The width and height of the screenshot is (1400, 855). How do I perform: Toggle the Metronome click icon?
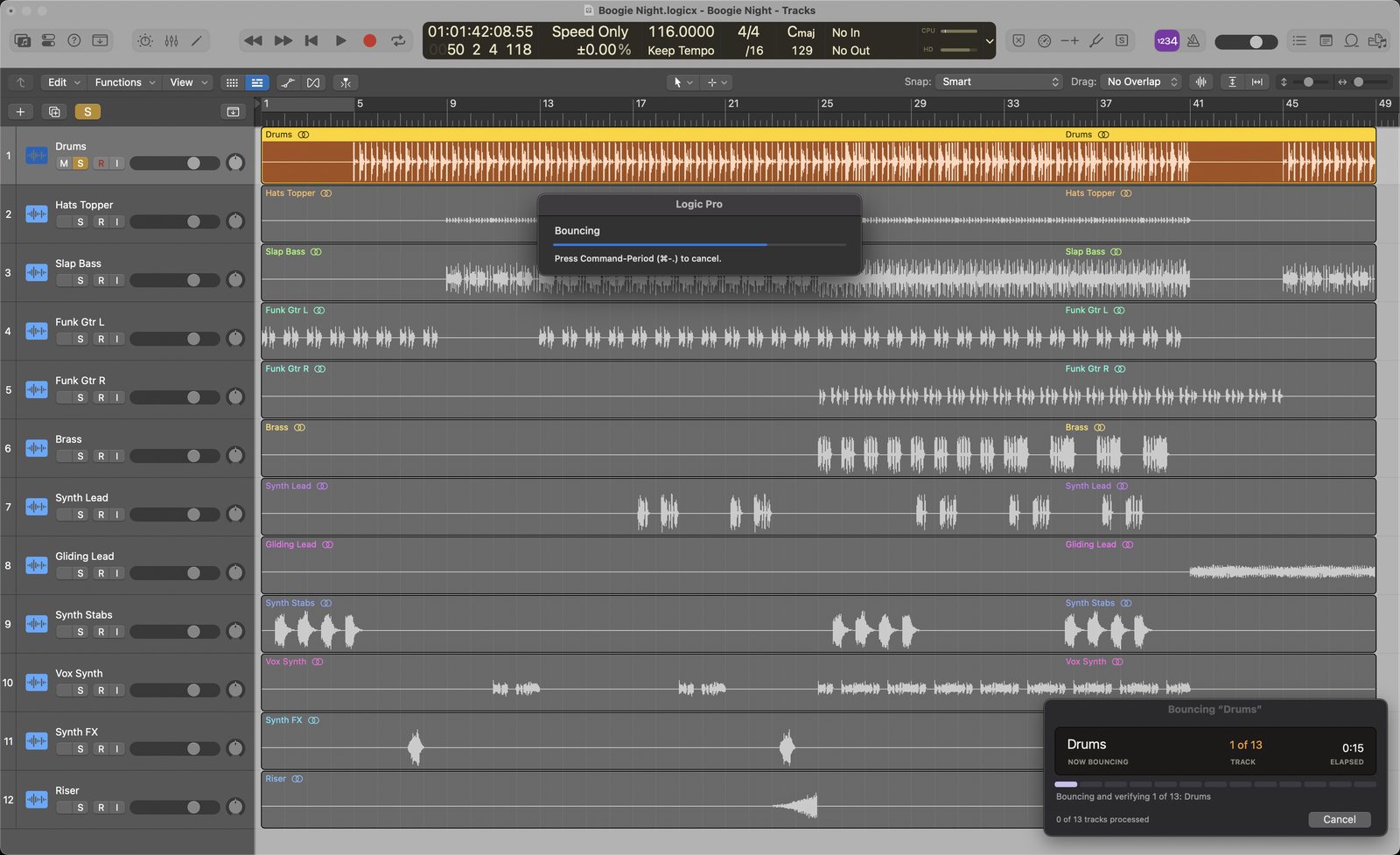click(x=1193, y=40)
